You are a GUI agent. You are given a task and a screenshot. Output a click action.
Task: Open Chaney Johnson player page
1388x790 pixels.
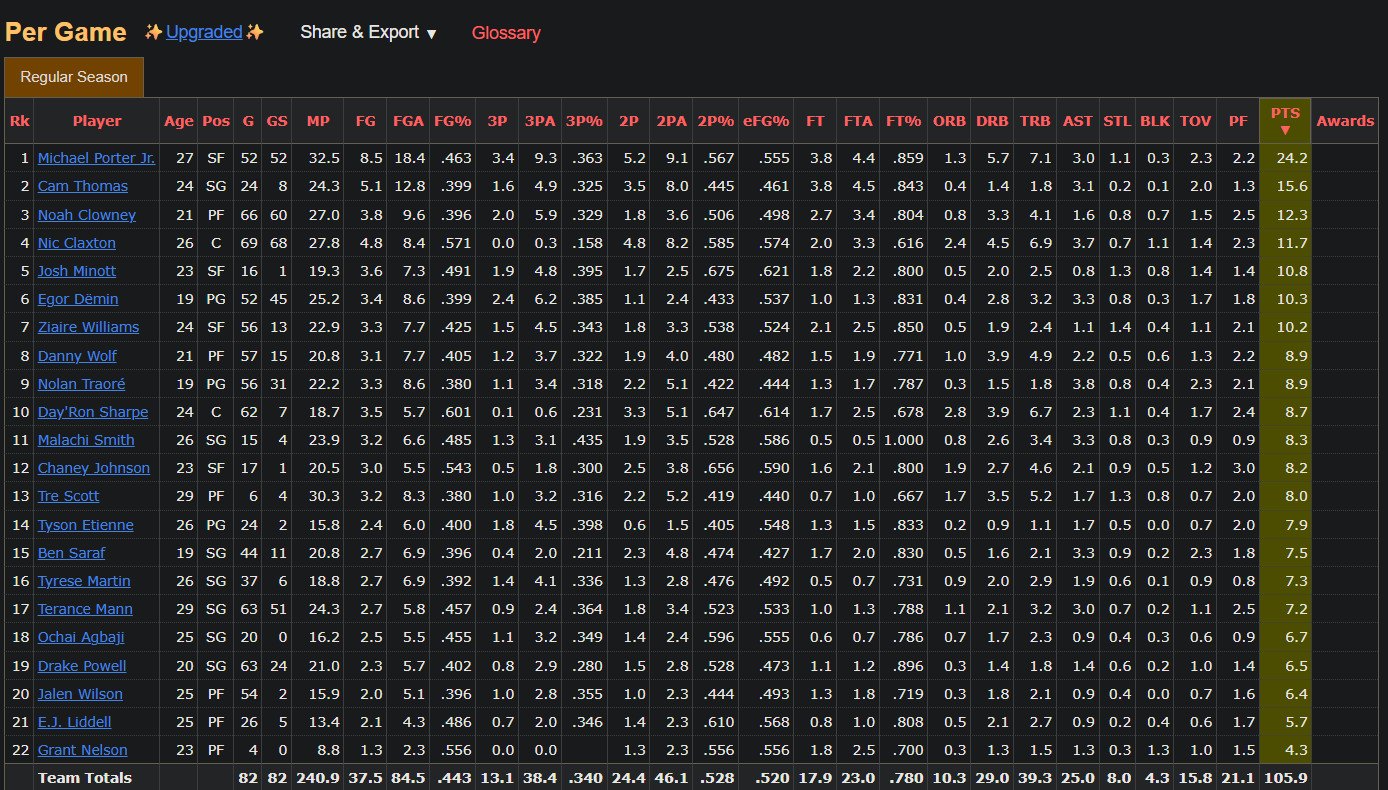[x=94, y=468]
